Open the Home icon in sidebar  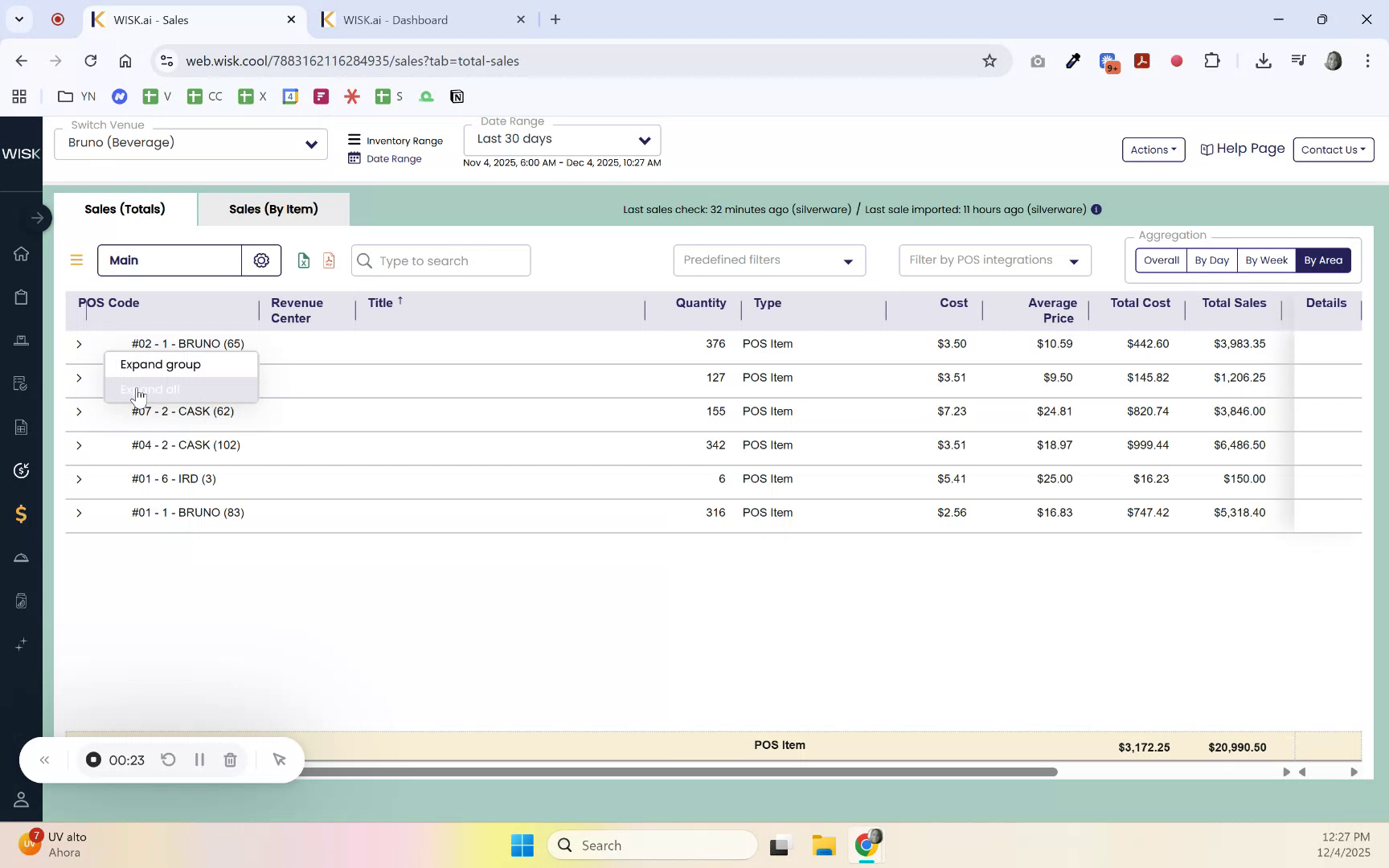click(x=21, y=253)
